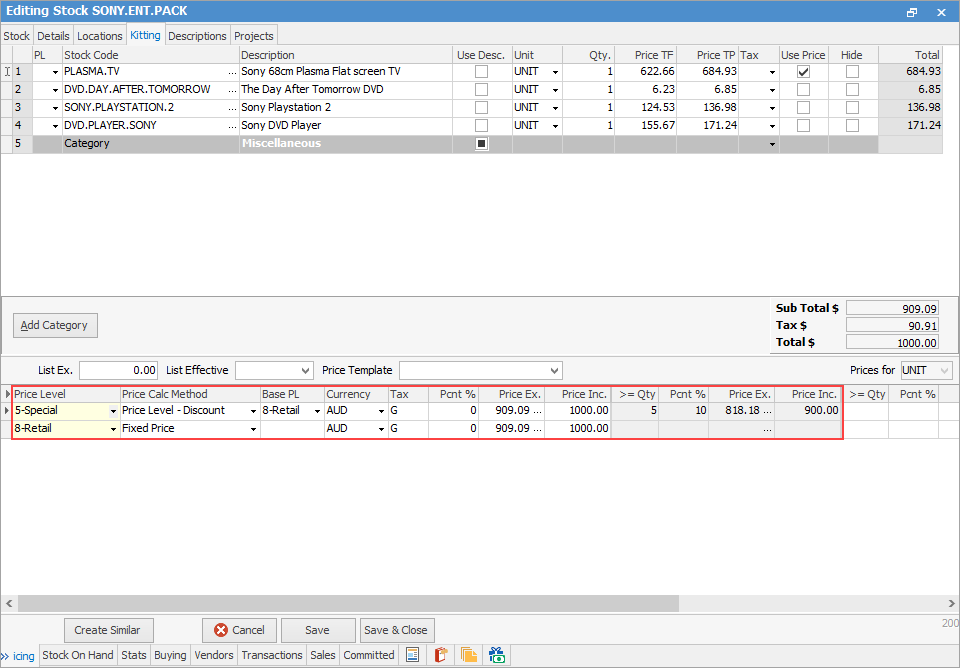960x668 pixels.
Task: Switch to the Descriptions tab
Action: tap(197, 36)
